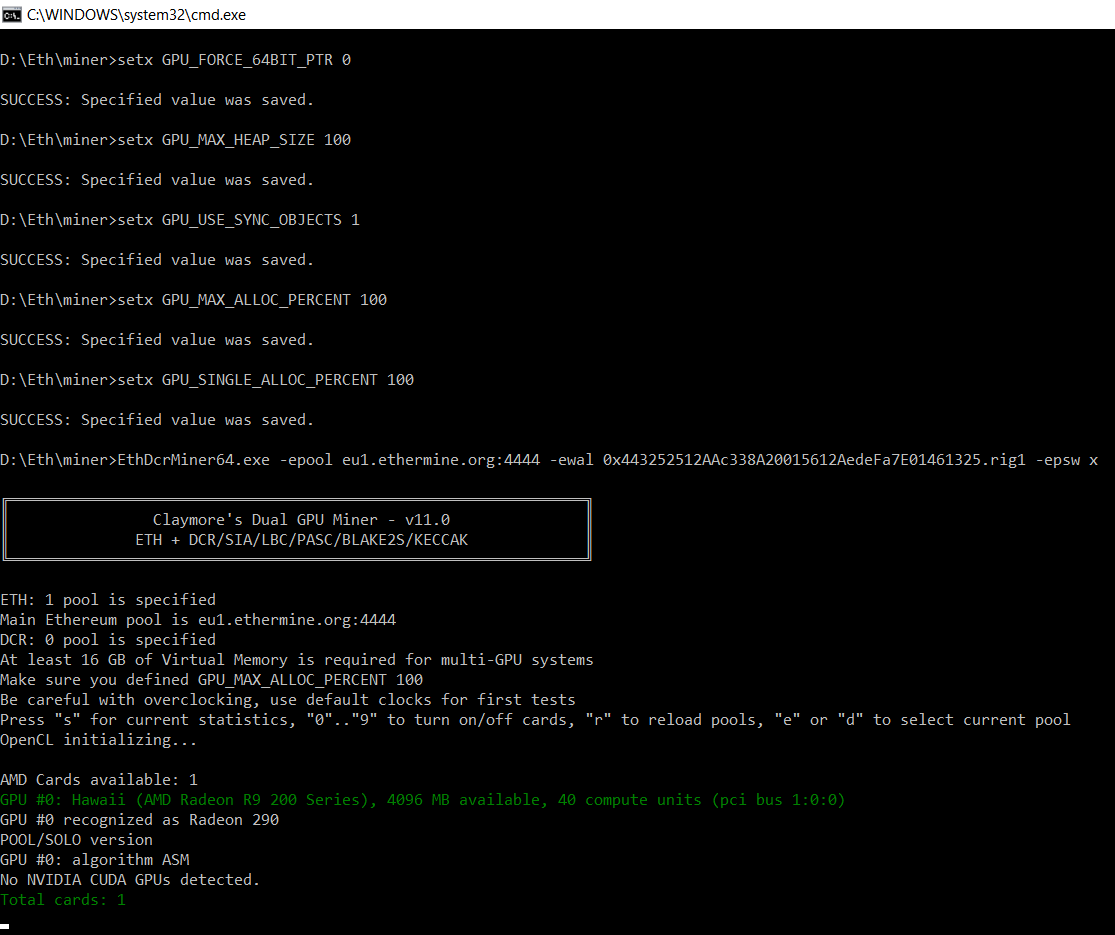1115x935 pixels.
Task: Click 'POOL/SOLO version' line
Action: pos(77,840)
